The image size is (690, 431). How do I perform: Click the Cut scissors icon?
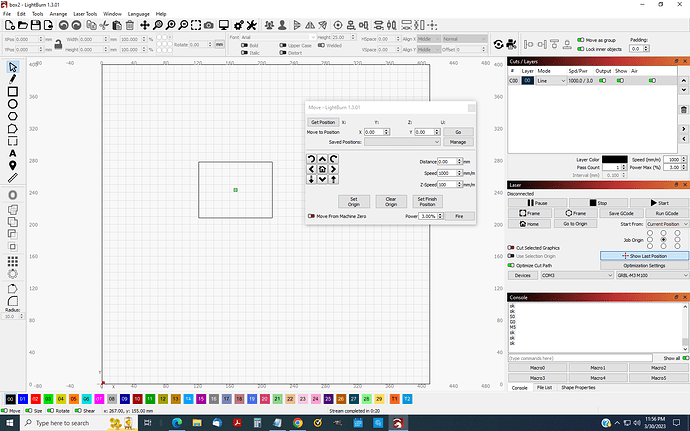[104, 25]
